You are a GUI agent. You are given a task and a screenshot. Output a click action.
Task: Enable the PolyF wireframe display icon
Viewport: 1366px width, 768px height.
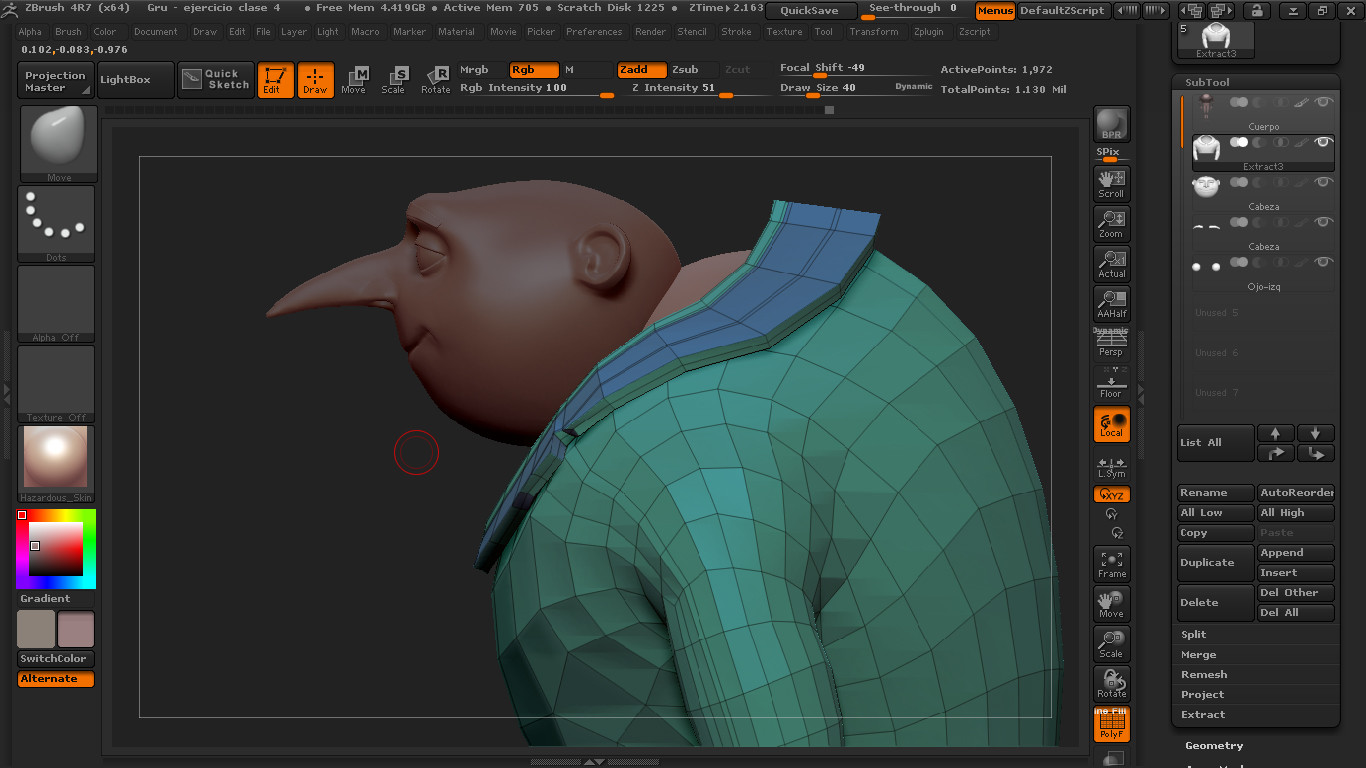[x=1111, y=721]
